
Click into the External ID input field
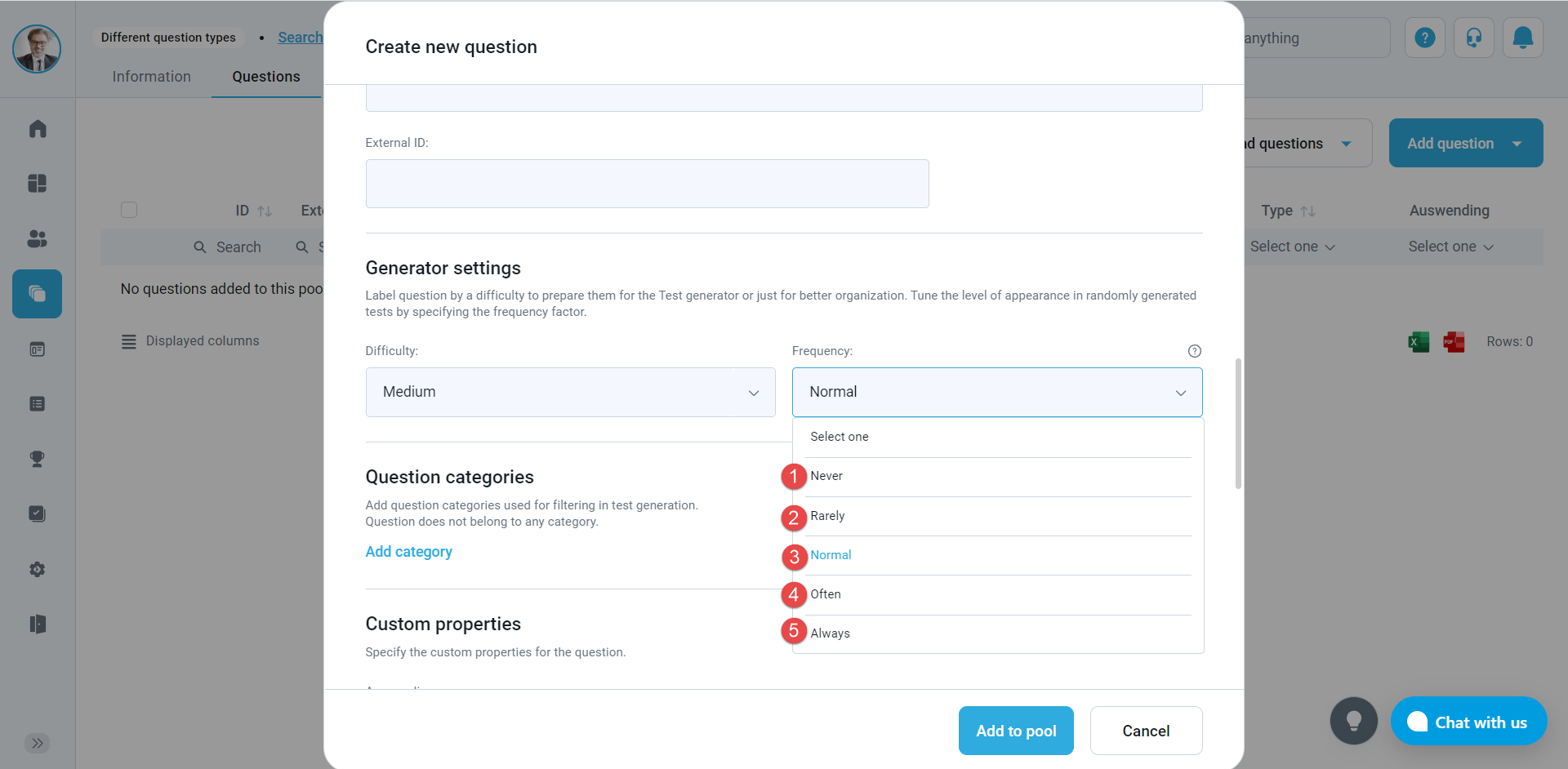coord(647,184)
